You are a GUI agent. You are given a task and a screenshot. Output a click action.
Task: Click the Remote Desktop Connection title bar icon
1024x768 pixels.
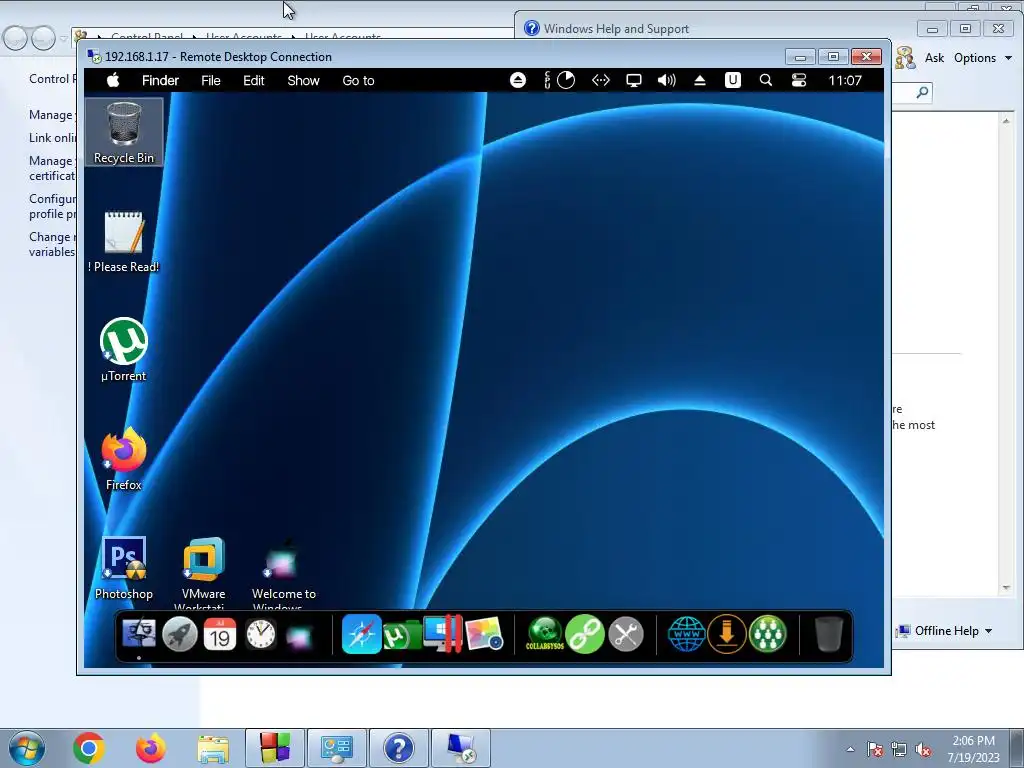pos(94,57)
